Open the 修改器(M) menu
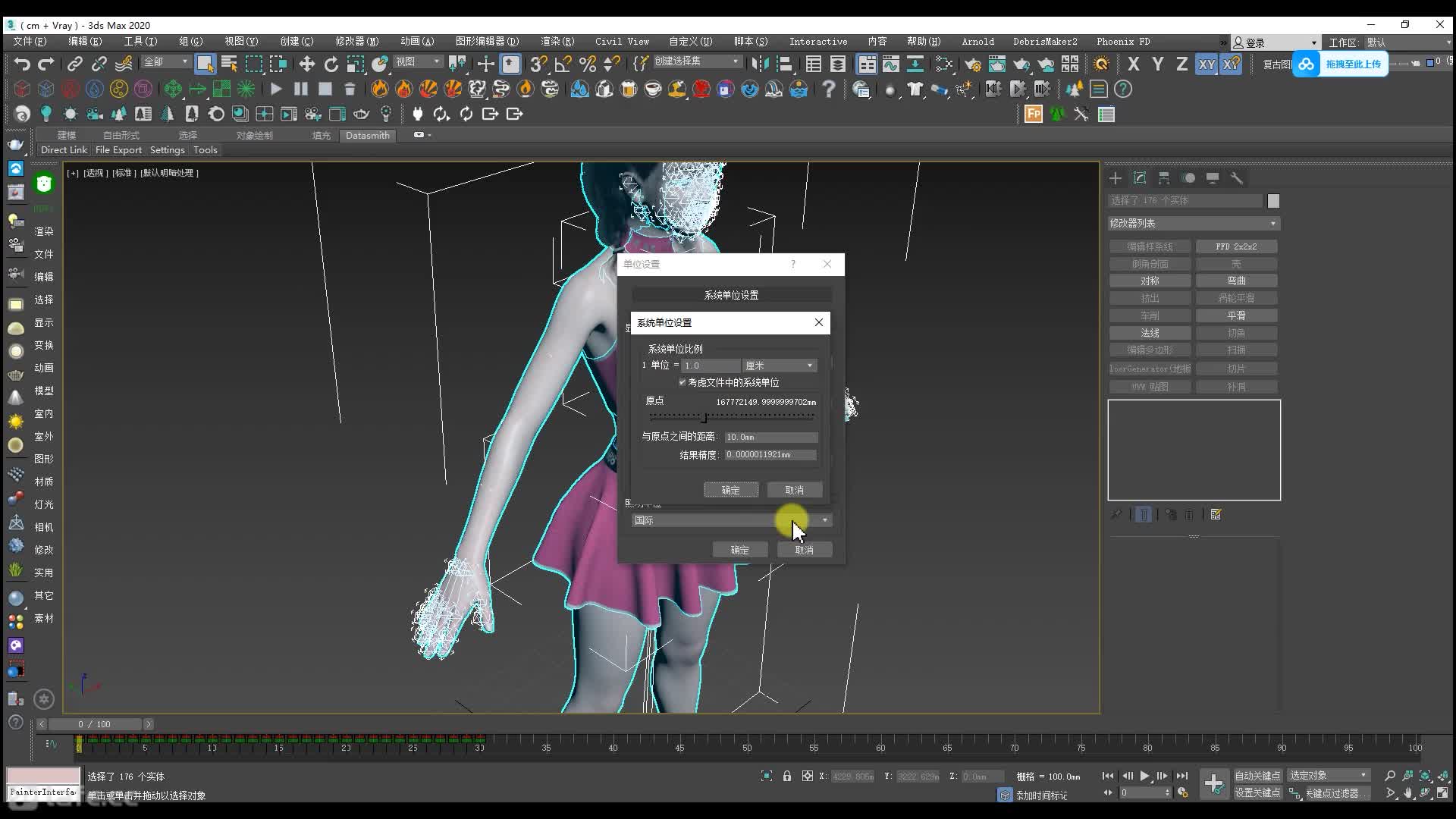This screenshot has height=819, width=1456. [x=356, y=42]
